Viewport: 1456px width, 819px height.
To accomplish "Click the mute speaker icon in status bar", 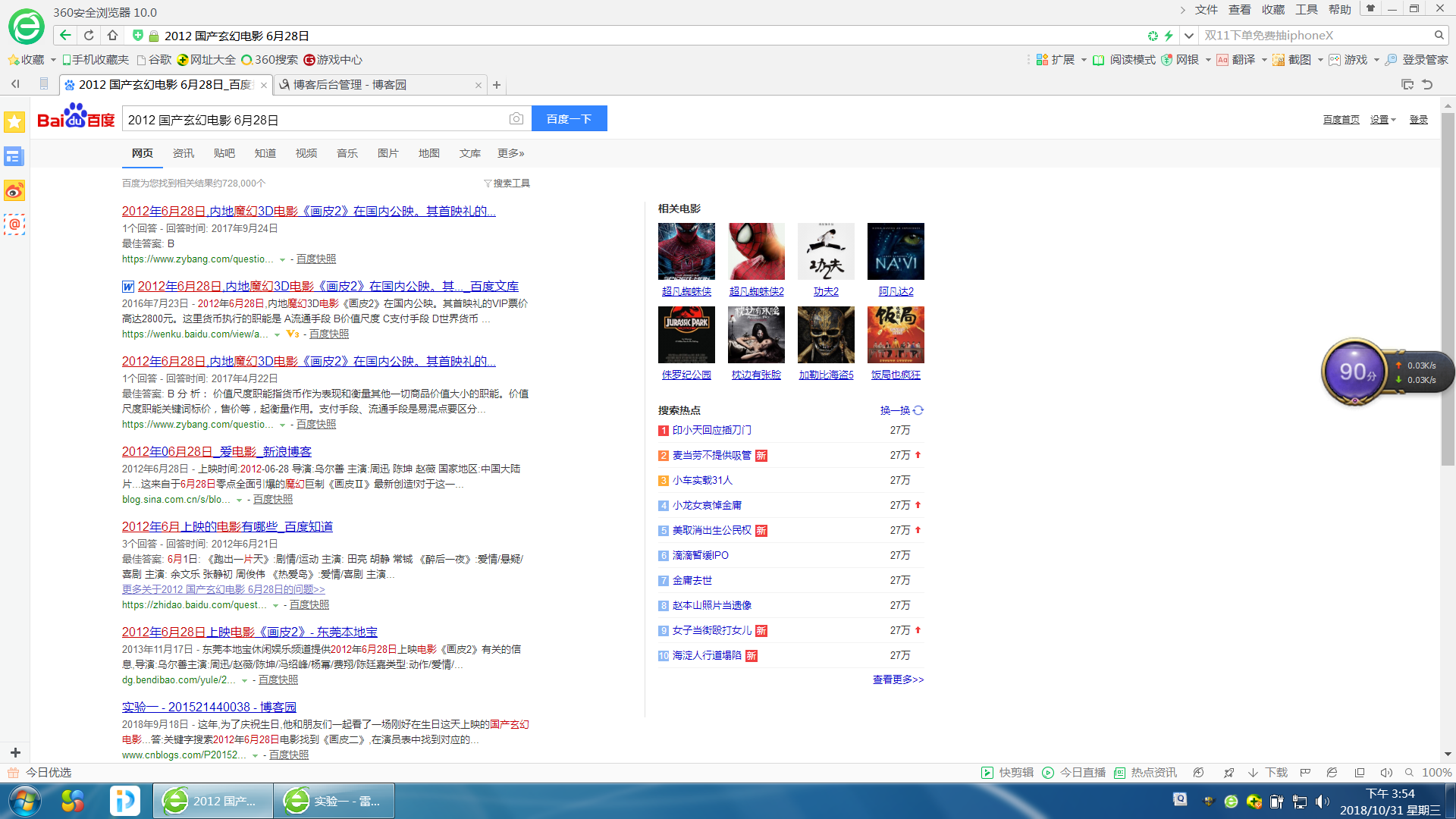I will 1385,773.
